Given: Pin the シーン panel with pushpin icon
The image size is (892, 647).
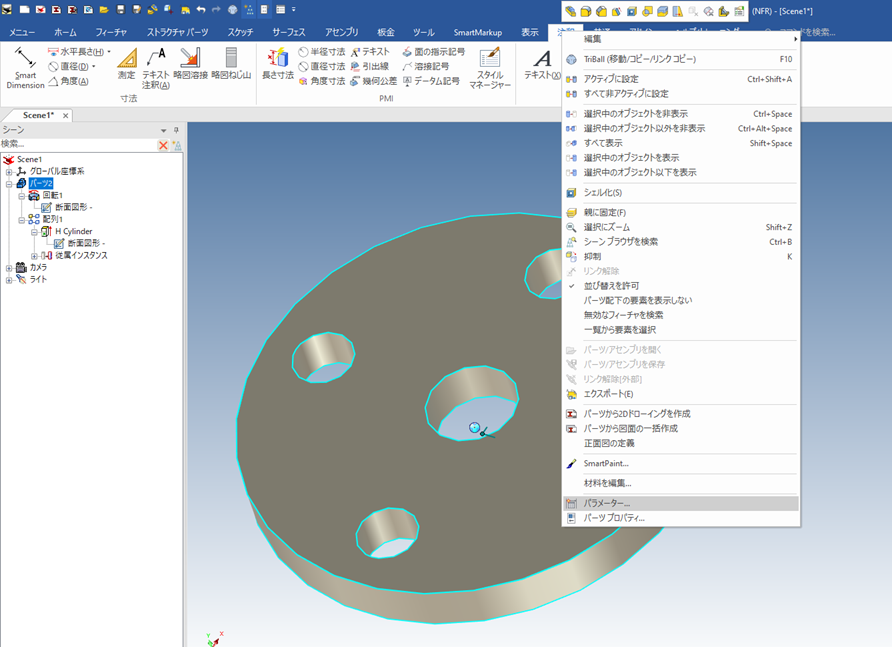Looking at the screenshot, I should [x=176, y=130].
